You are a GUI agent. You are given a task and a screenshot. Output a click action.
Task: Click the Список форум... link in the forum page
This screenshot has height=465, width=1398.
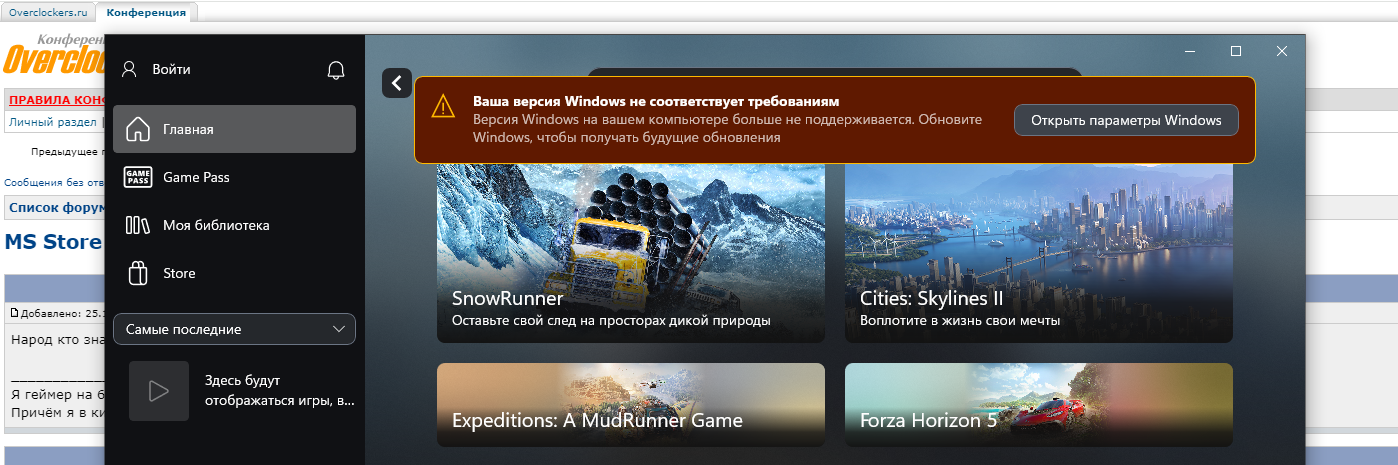(x=56, y=207)
